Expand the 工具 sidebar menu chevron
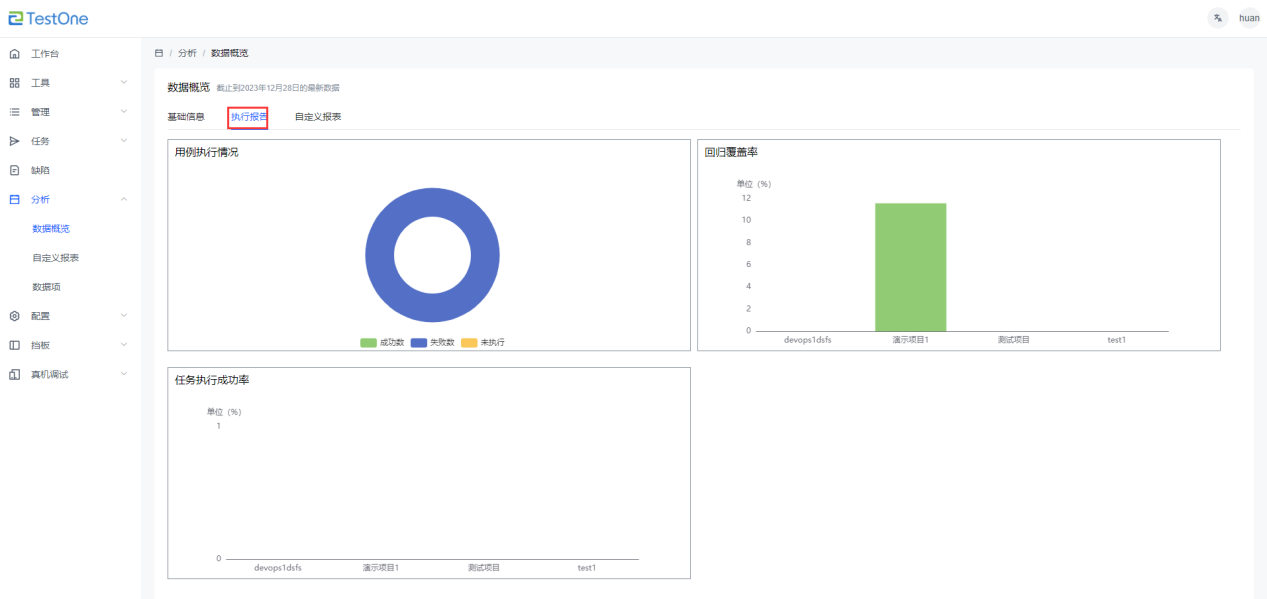Screen dimensions: 1267x599 pyautogui.click(x=124, y=83)
